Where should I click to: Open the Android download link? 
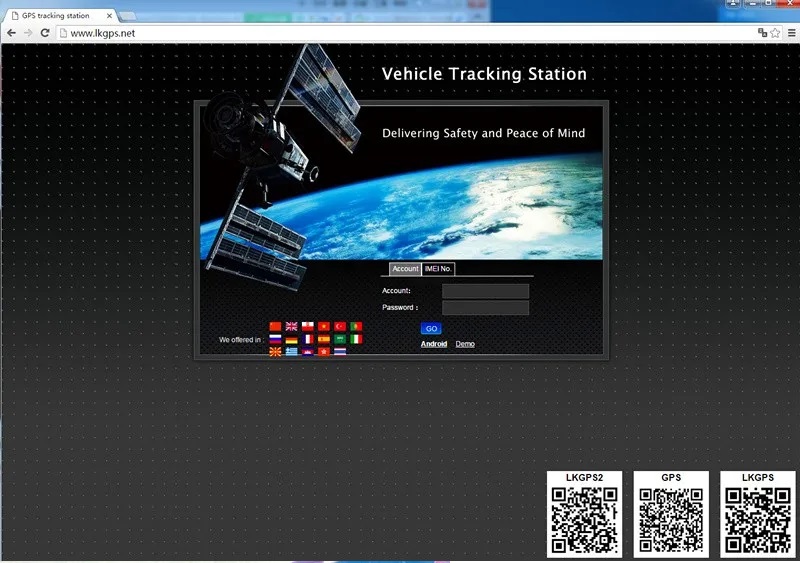(434, 344)
